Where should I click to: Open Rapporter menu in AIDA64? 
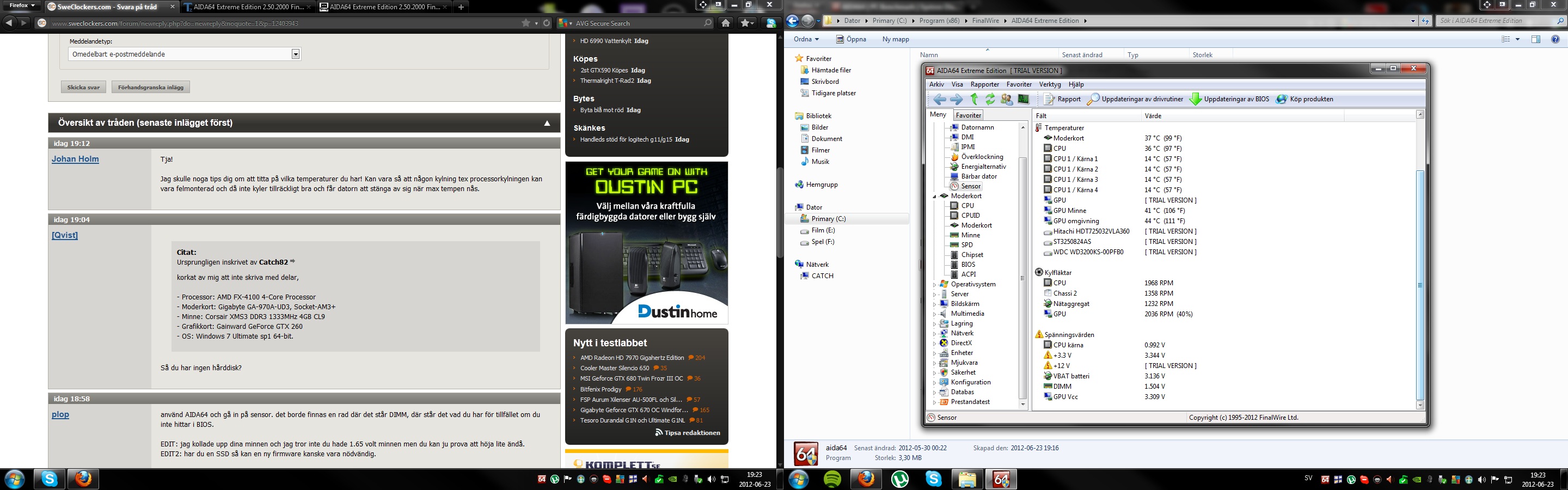pos(984,84)
